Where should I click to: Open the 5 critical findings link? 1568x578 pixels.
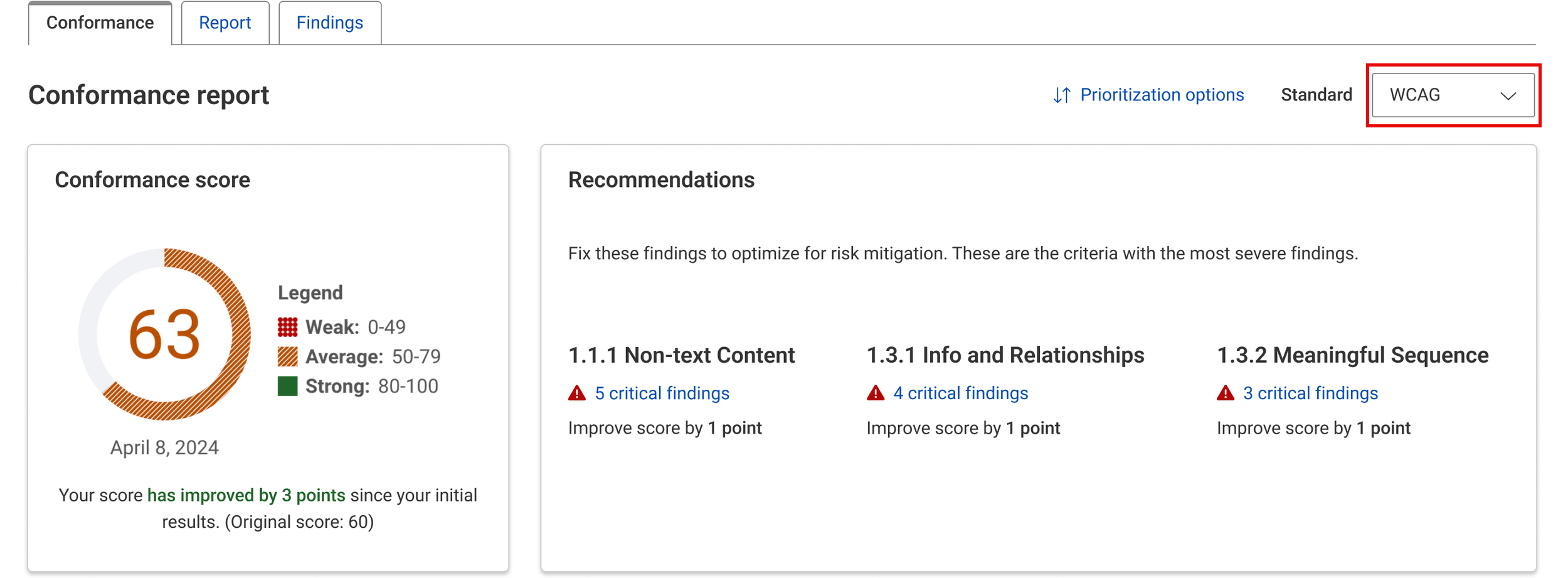click(x=662, y=393)
